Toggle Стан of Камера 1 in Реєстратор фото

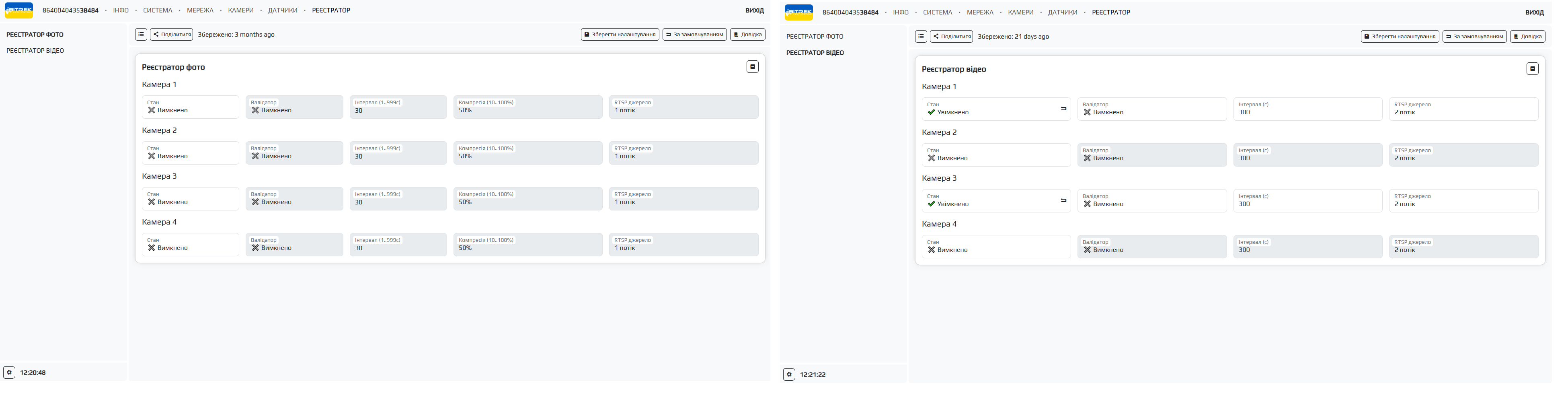190,107
